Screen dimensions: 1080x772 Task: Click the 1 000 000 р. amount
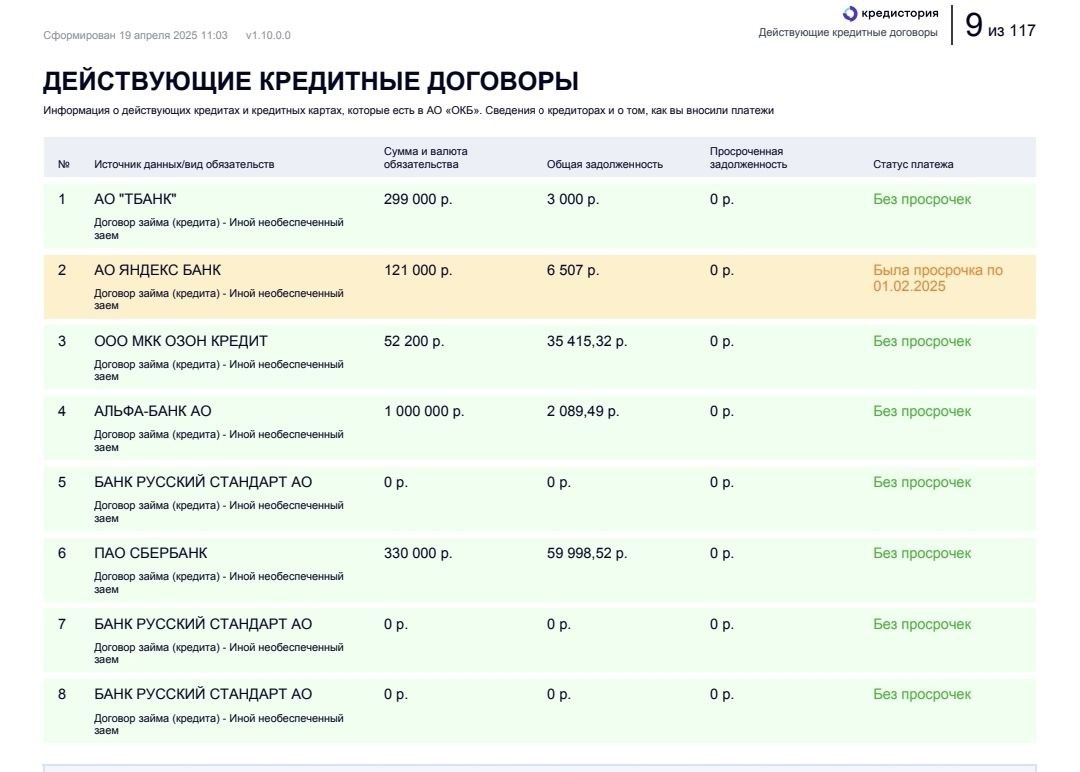tap(424, 411)
